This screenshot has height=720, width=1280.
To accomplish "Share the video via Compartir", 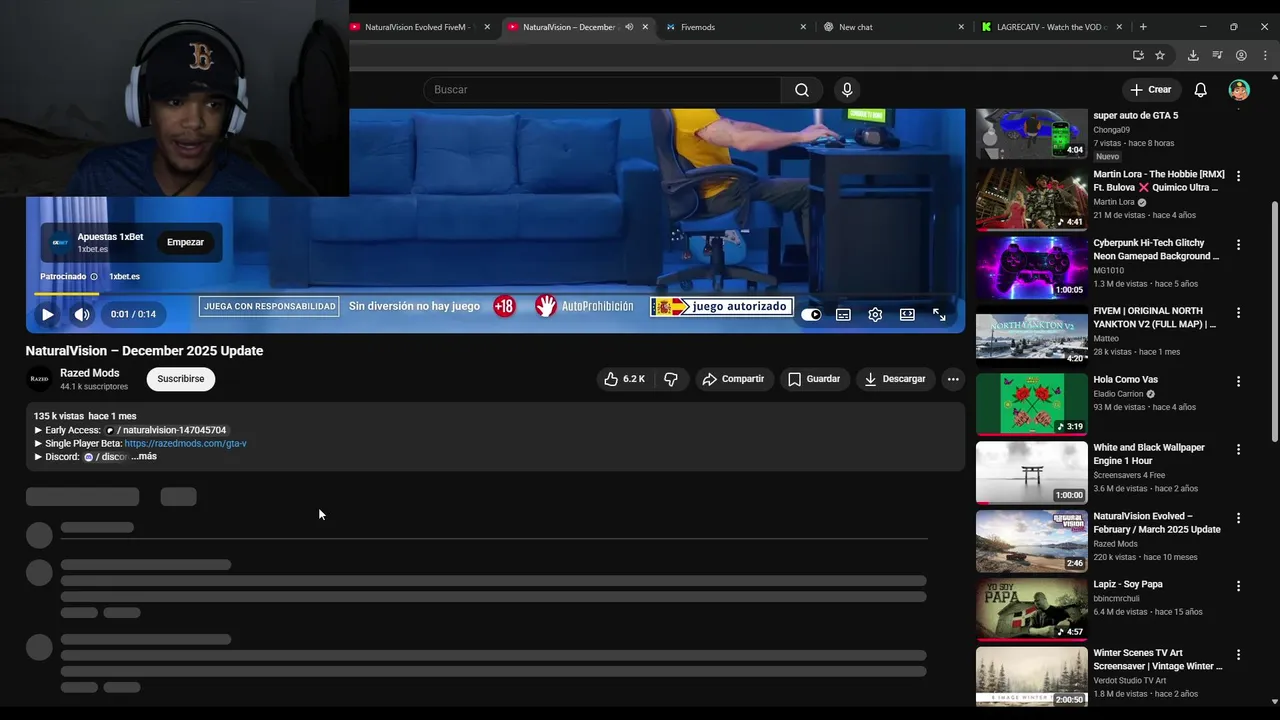I will click(733, 379).
